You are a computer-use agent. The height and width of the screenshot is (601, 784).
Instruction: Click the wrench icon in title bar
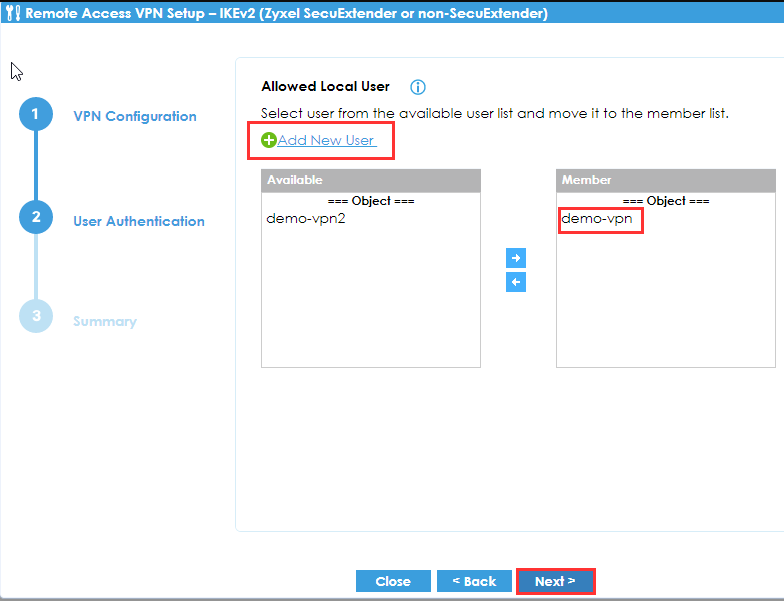click(x=12, y=14)
